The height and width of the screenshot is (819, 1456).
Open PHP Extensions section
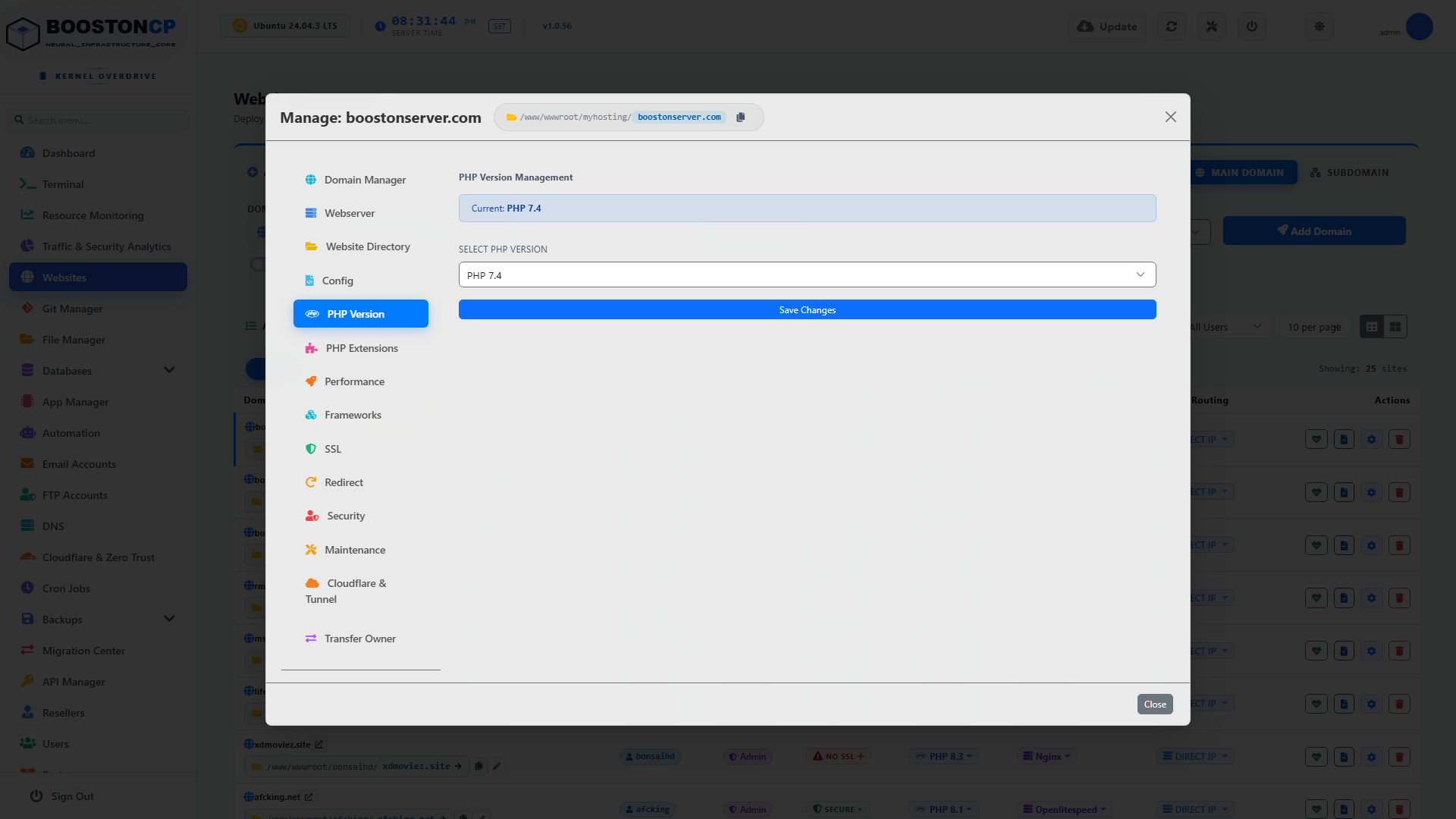click(x=361, y=348)
